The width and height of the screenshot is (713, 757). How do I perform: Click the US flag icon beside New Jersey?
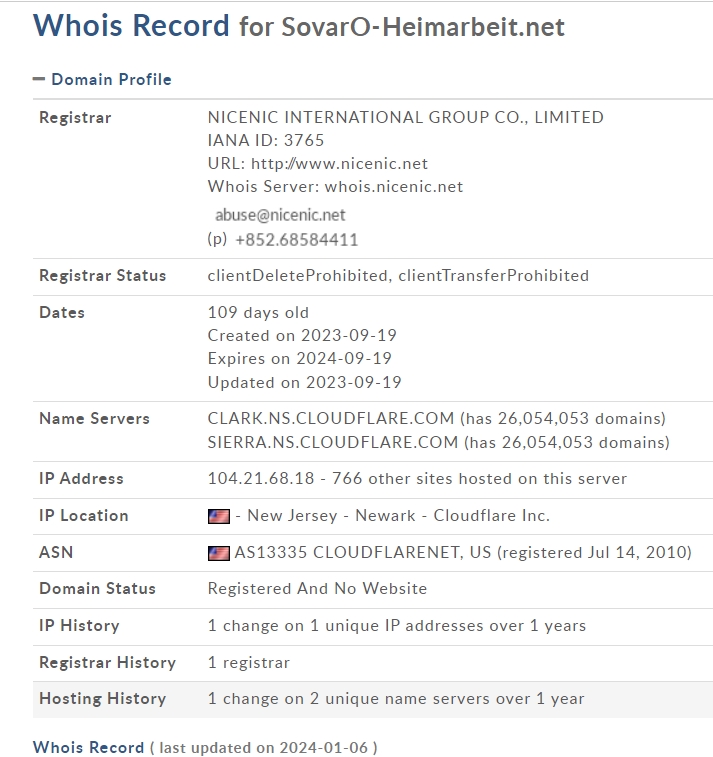219,516
